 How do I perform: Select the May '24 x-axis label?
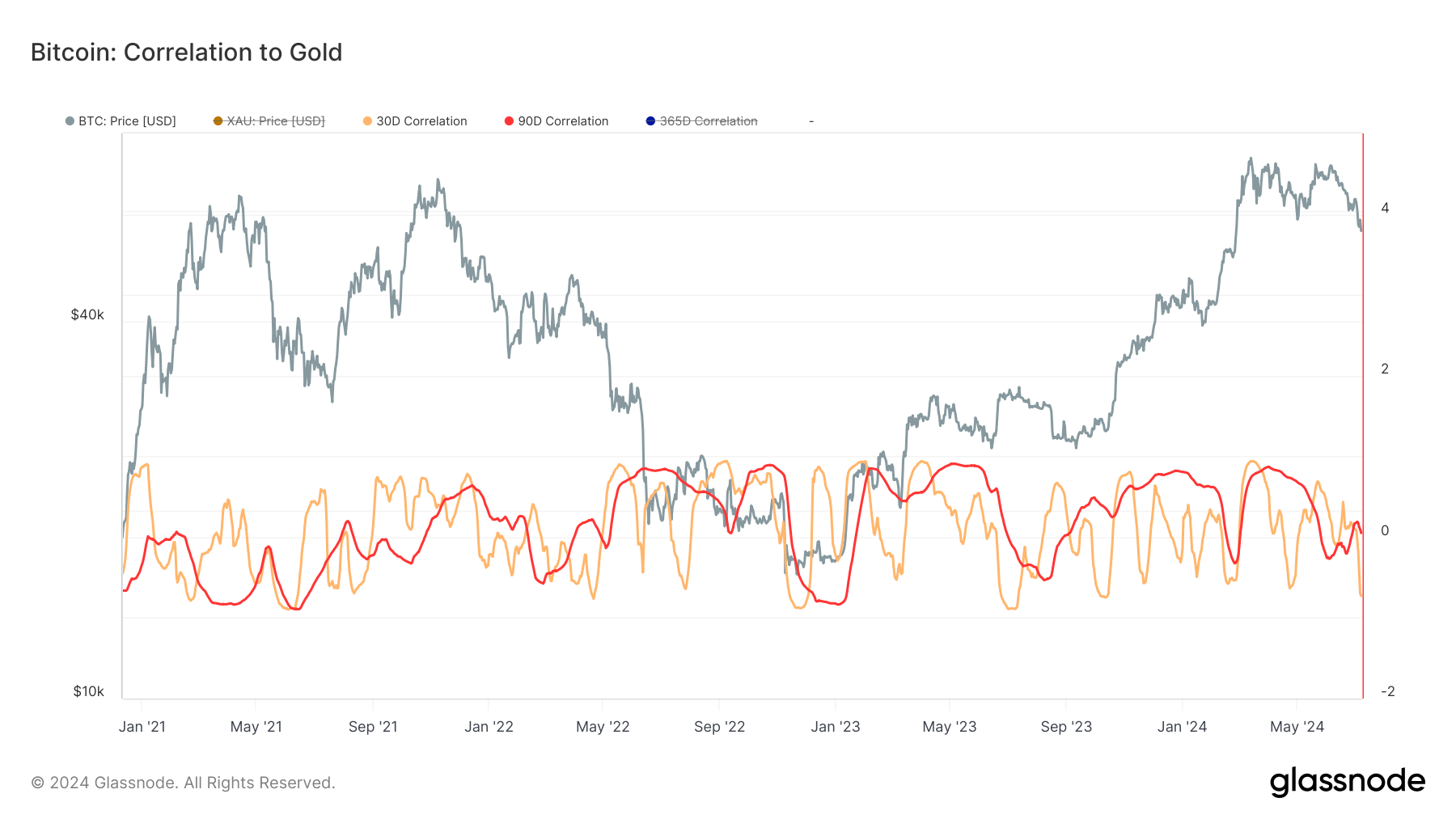pos(1297,727)
